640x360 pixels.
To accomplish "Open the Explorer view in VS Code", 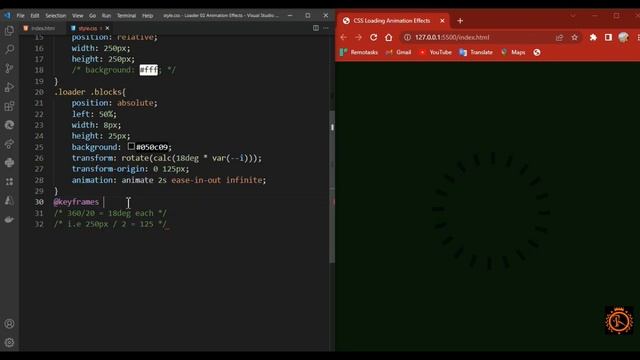I will click(x=9, y=31).
